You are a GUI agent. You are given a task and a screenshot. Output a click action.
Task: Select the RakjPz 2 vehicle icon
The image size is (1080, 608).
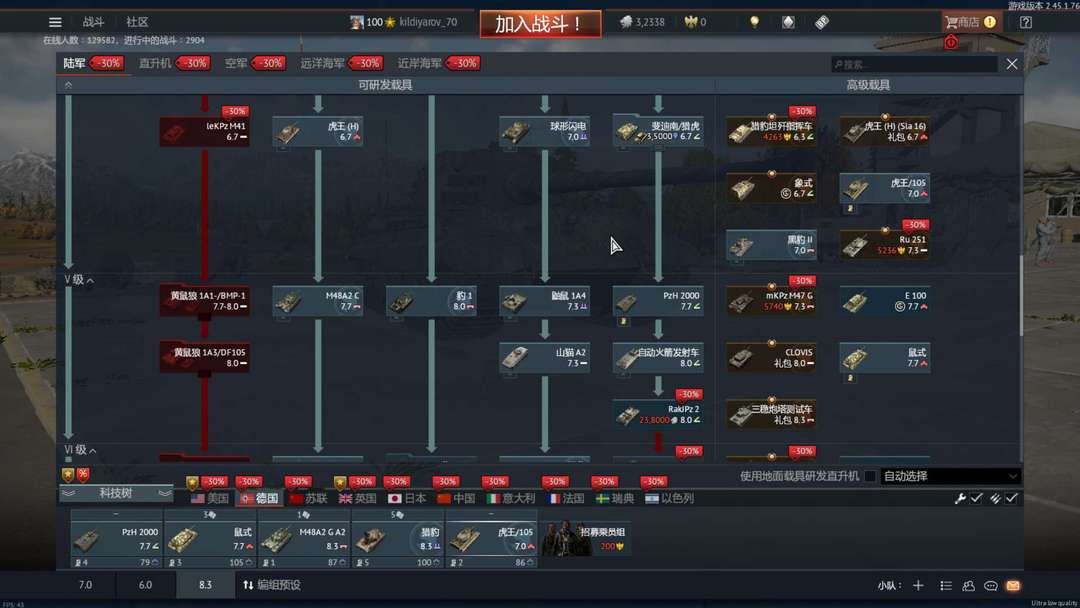pyautogui.click(x=658, y=415)
